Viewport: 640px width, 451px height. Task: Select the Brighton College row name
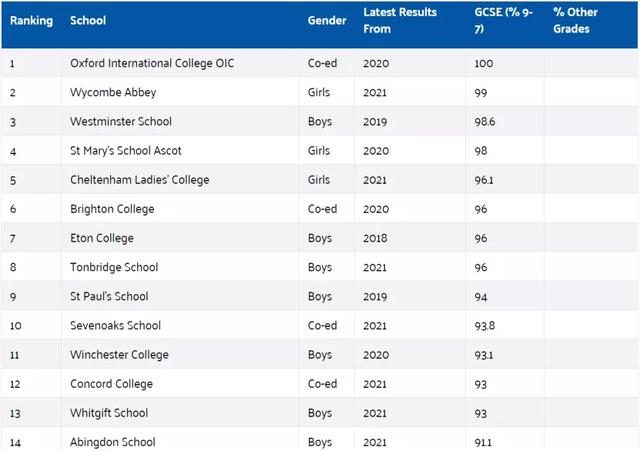tap(112, 209)
